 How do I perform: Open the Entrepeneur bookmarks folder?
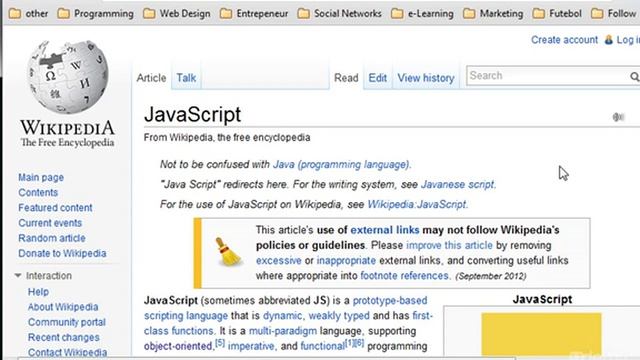pyautogui.click(x=254, y=13)
